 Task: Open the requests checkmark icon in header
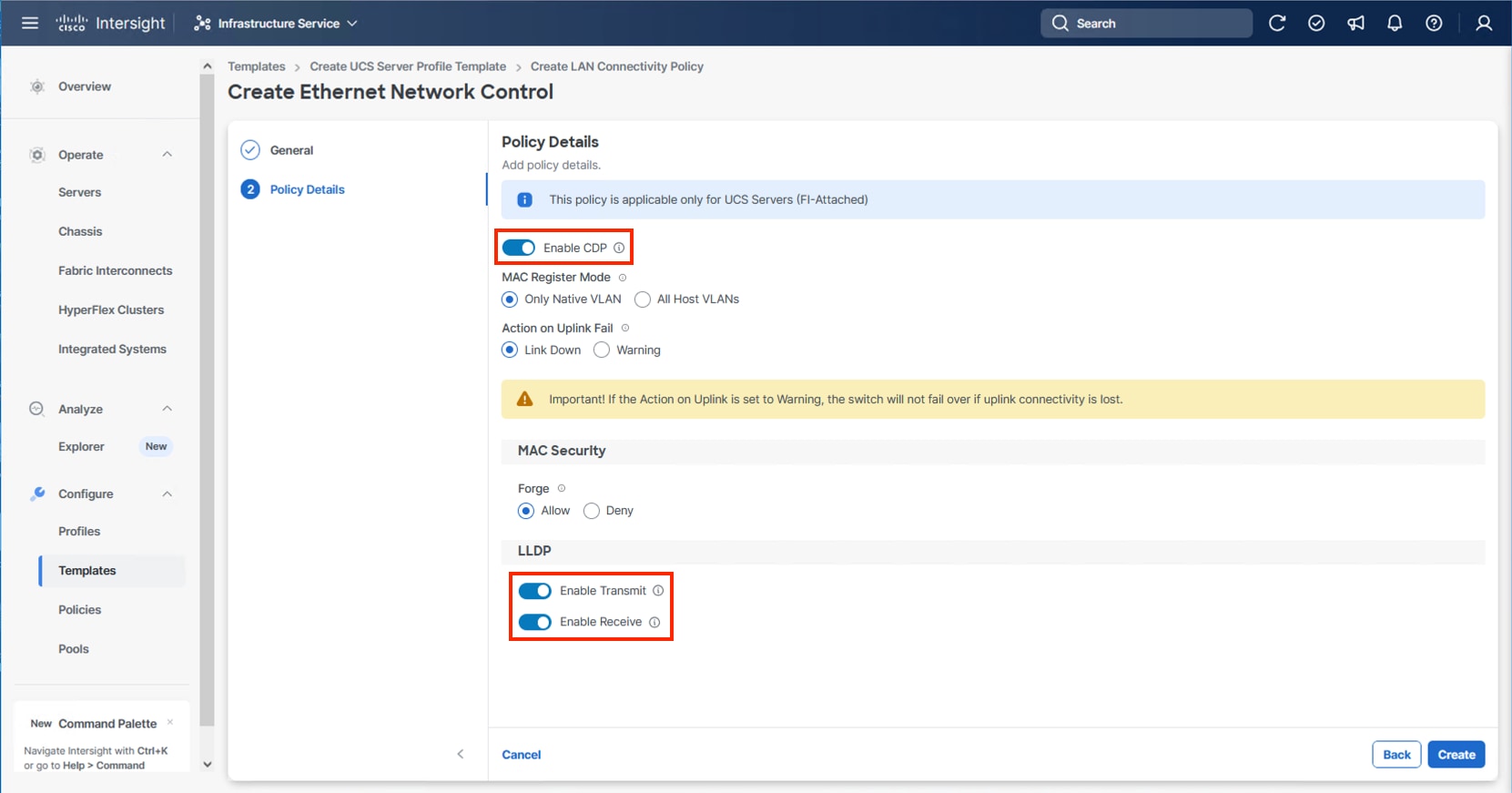[x=1316, y=24]
